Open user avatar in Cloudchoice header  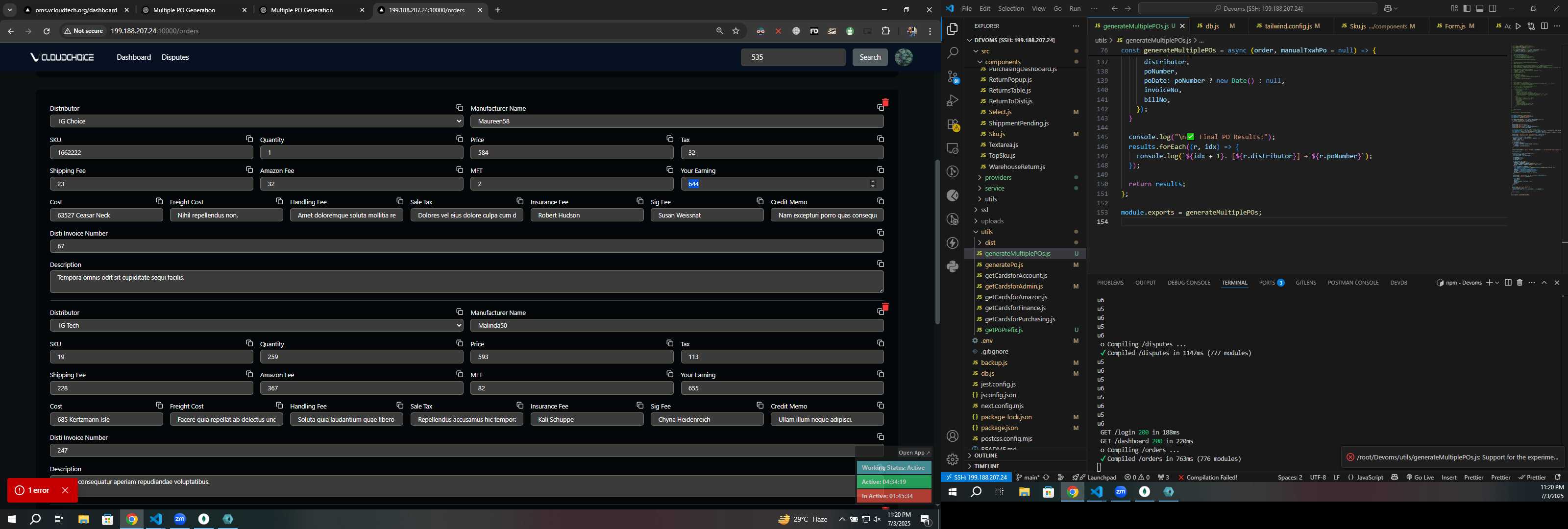[903, 57]
